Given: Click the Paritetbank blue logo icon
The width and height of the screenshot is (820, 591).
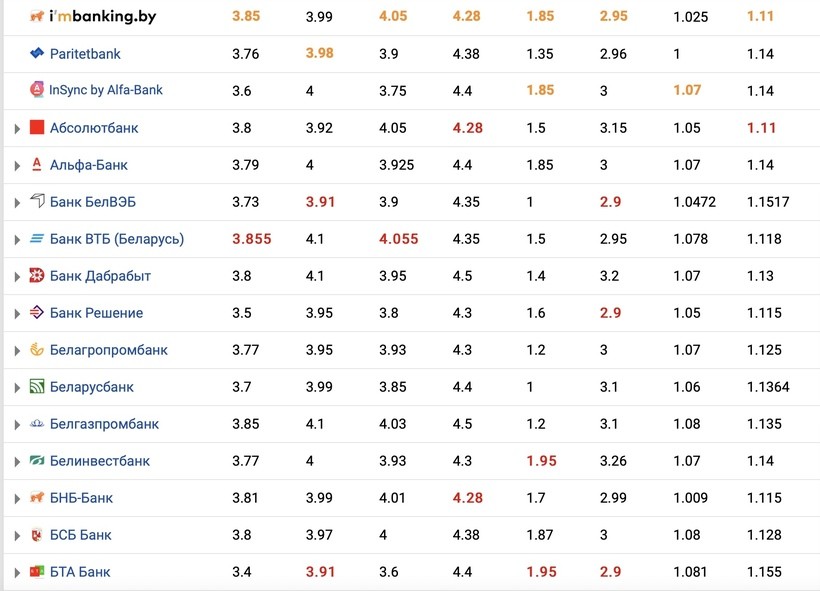Looking at the screenshot, I should tap(37, 53).
